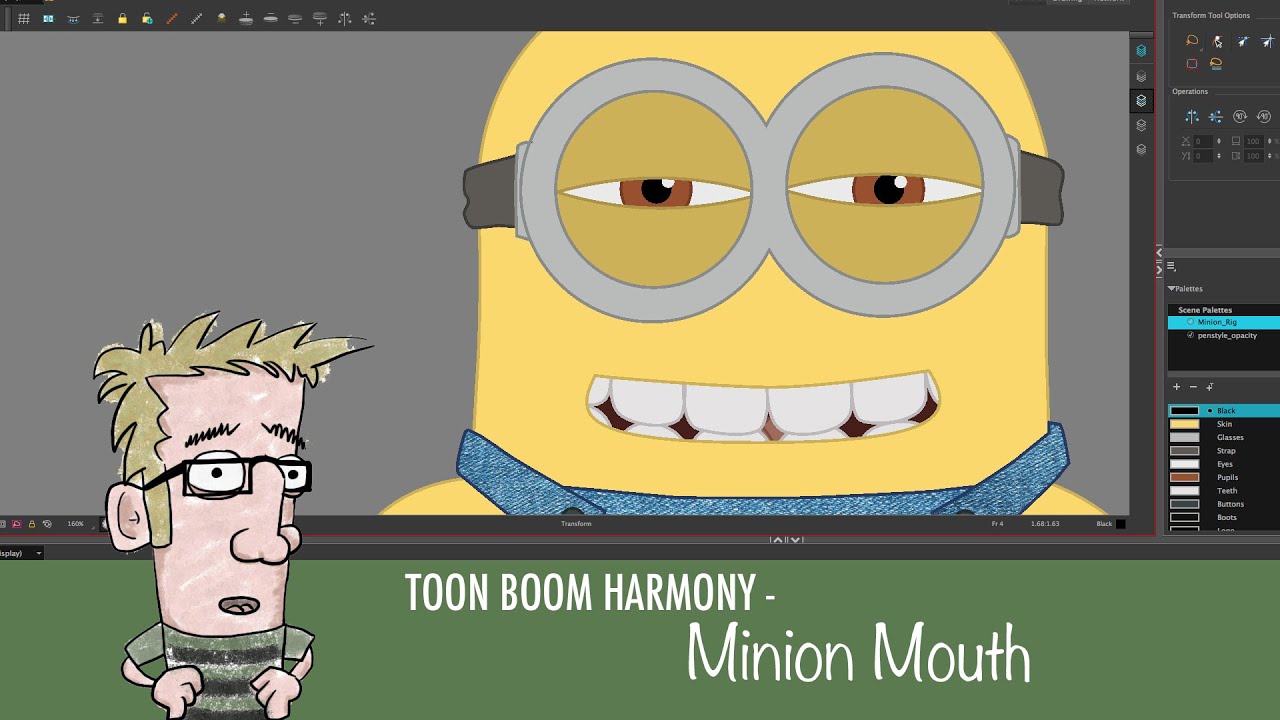Click the snap and align star icon
Screen dimensions: 1280x720
pyautogui.click(x=1243, y=41)
